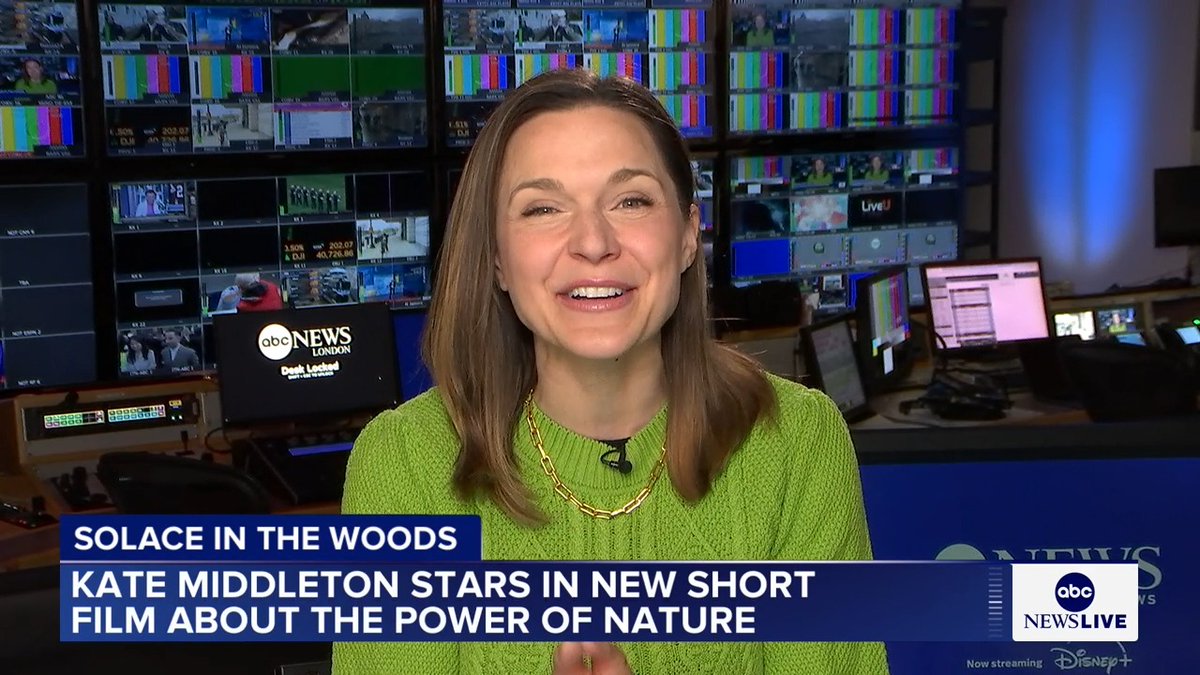The height and width of the screenshot is (675, 1200).
Task: Click 'Desk Locked' on the London monitor
Action: click(x=309, y=368)
